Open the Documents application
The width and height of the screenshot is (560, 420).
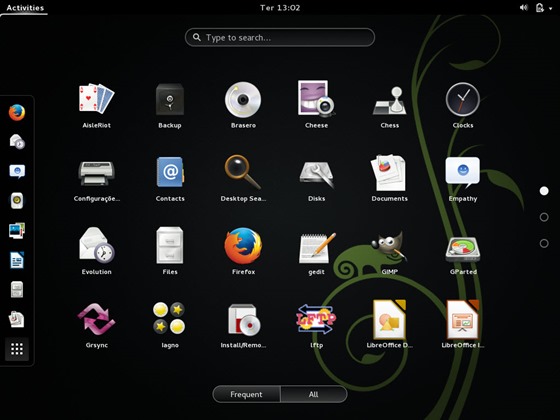[389, 173]
